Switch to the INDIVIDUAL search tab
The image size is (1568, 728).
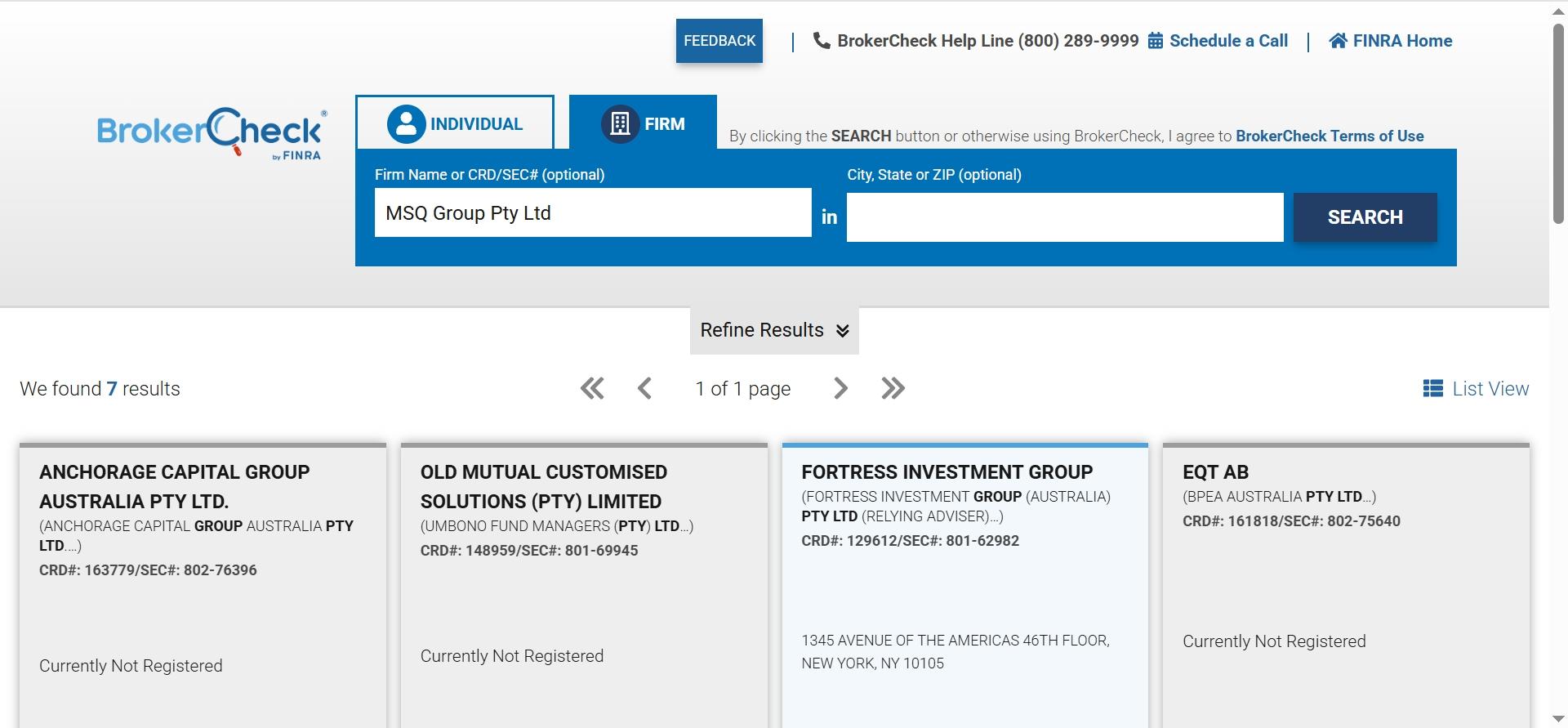tap(455, 123)
